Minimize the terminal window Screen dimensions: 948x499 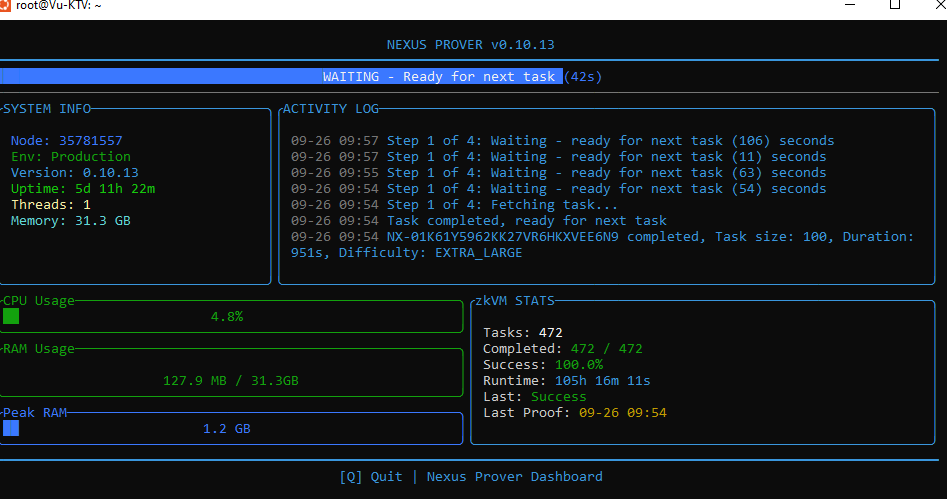pyautogui.click(x=850, y=5)
